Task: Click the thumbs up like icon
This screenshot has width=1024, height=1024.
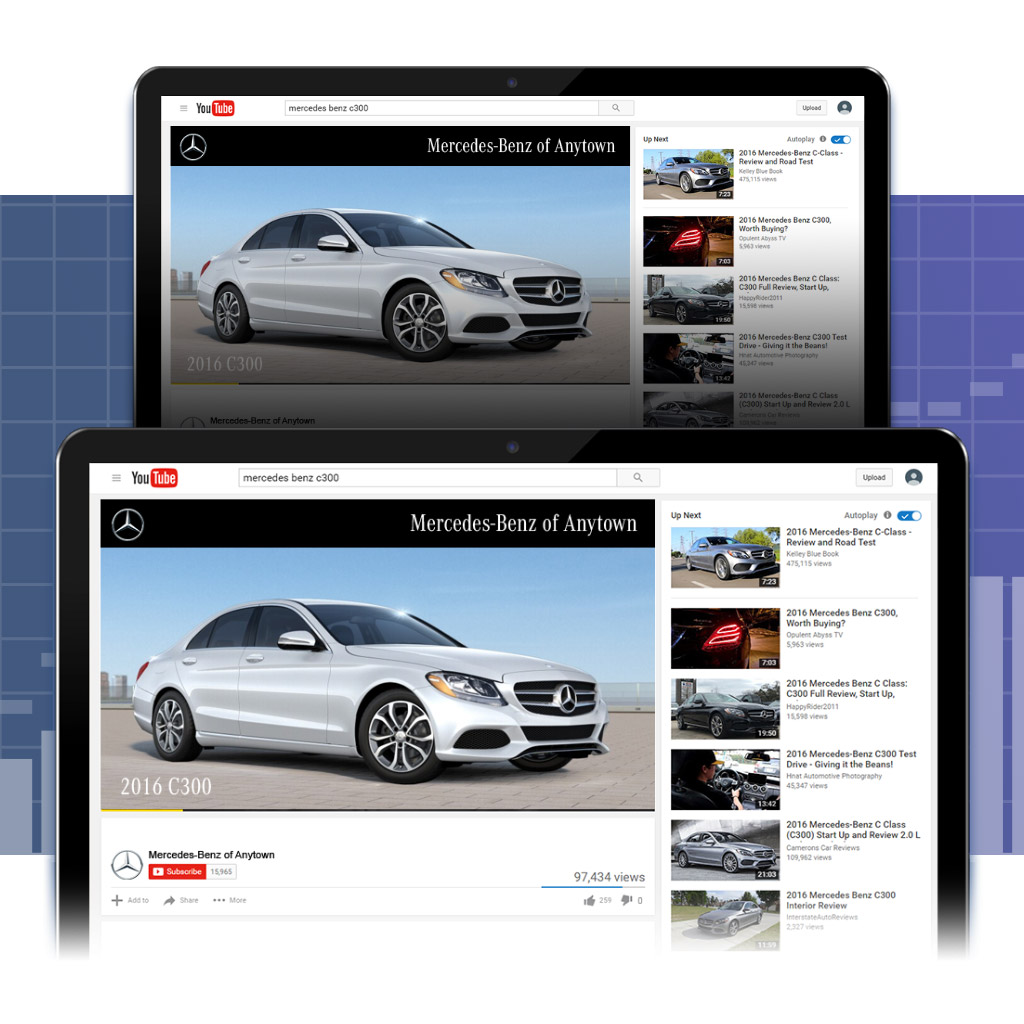Action: coord(589,901)
